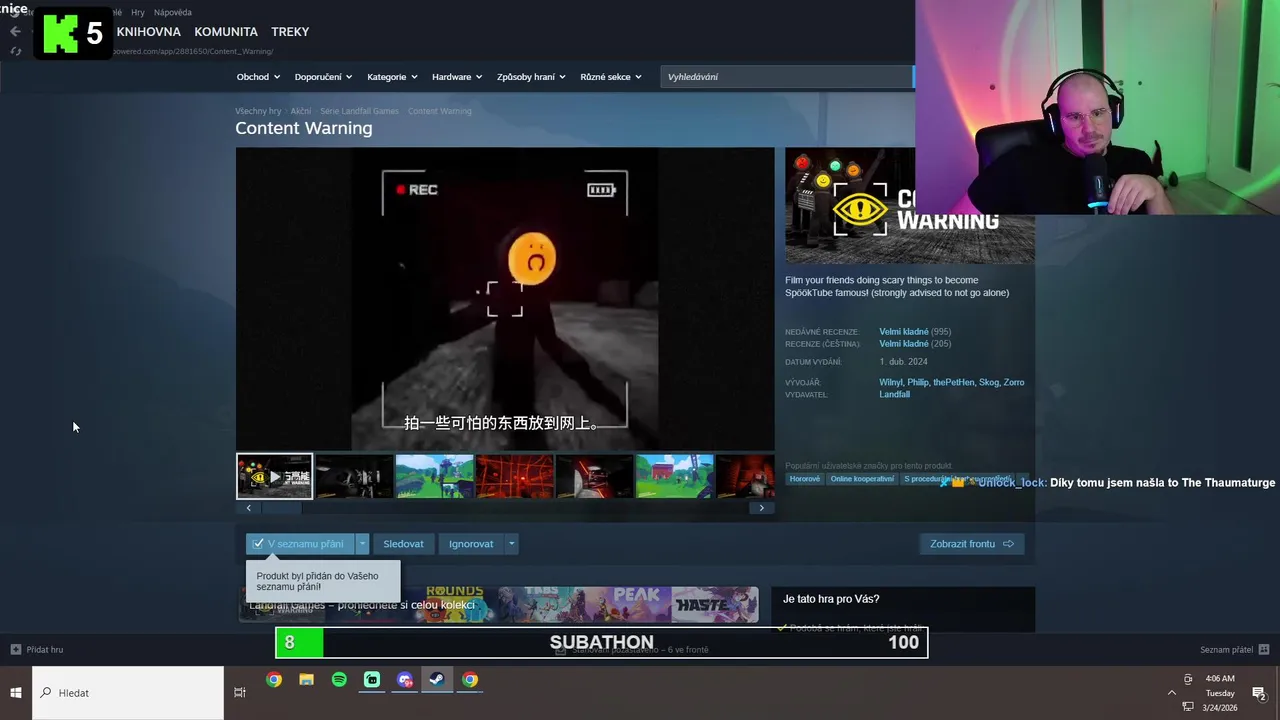
Task: Open Discord from the taskbar
Action: pyautogui.click(x=405, y=680)
